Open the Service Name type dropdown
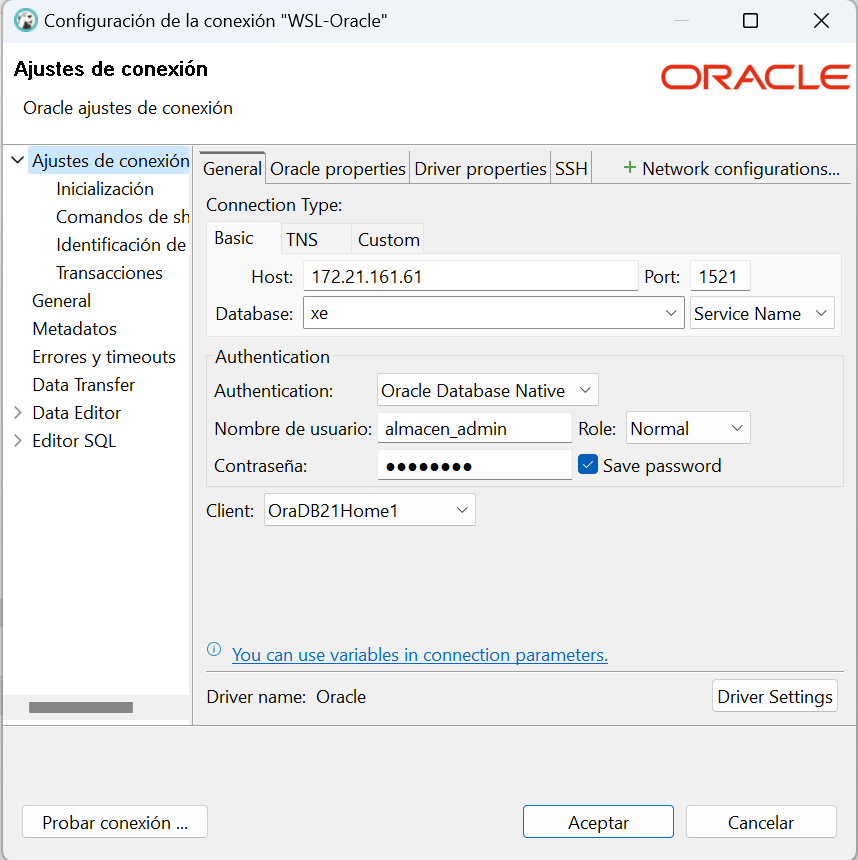 [762, 313]
